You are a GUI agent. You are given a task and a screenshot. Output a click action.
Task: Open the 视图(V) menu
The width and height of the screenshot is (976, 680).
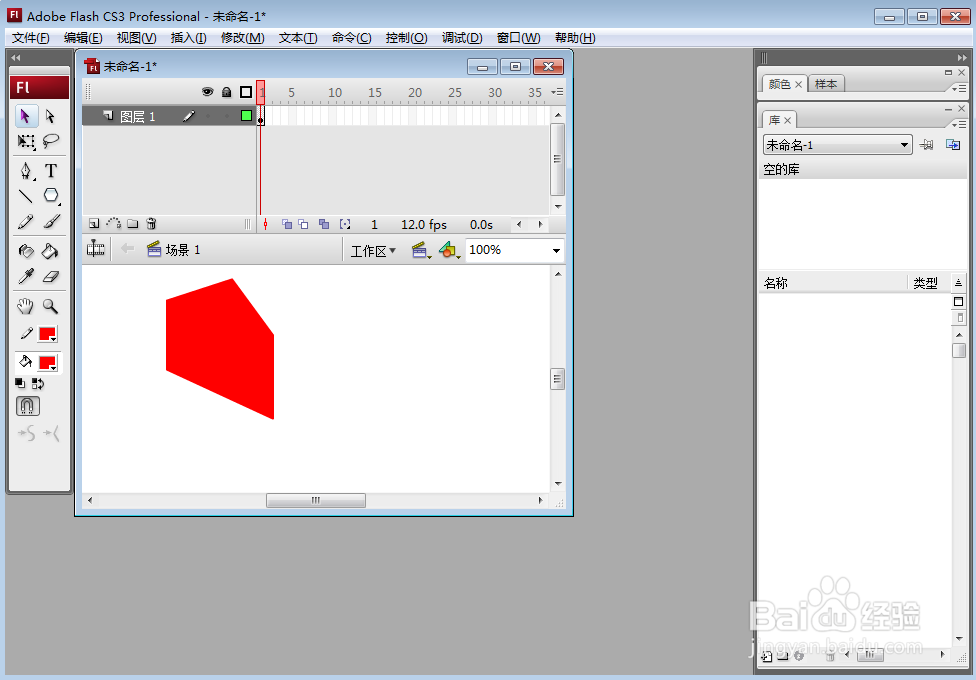click(136, 38)
